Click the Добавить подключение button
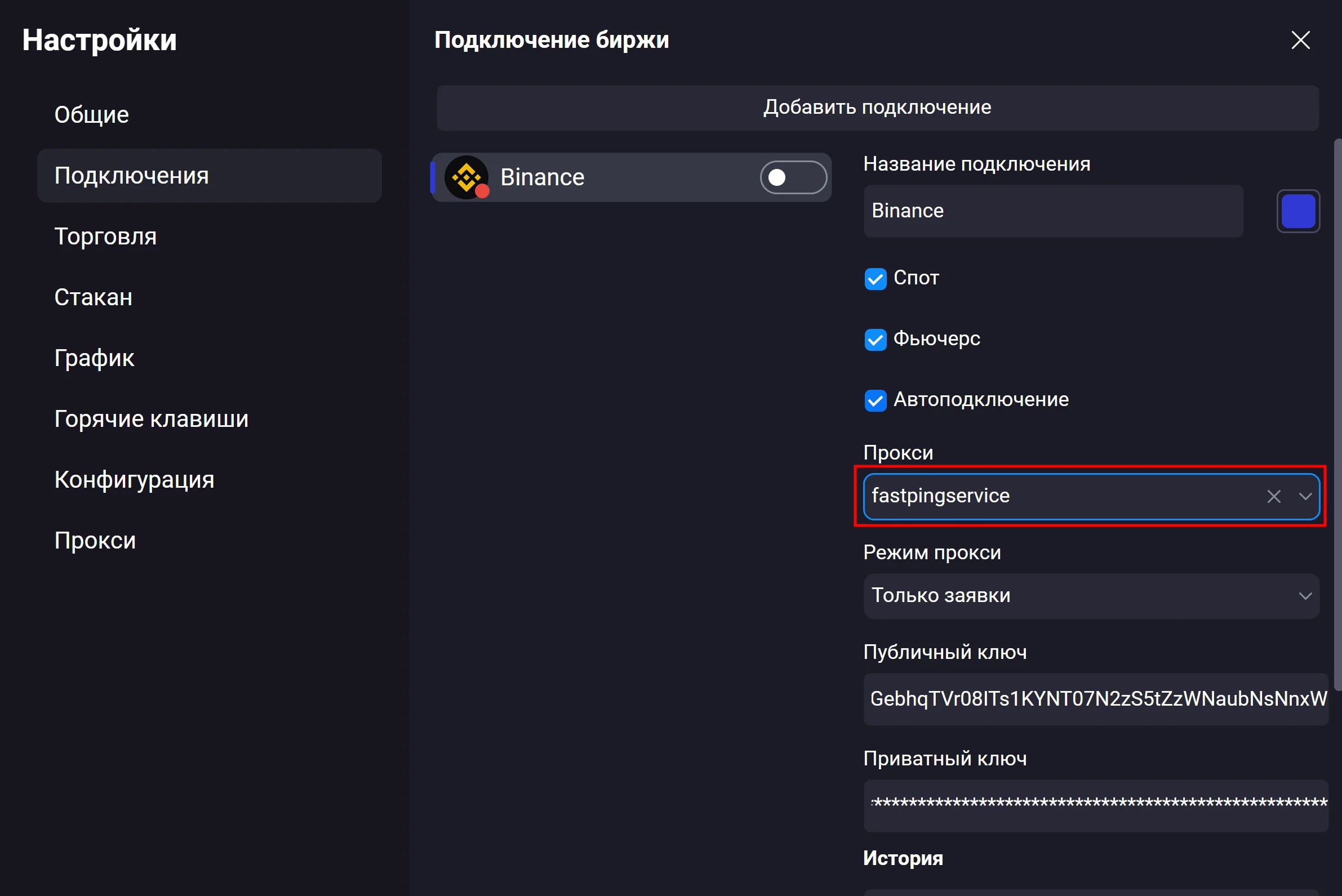Image resolution: width=1342 pixels, height=896 pixels. click(877, 108)
